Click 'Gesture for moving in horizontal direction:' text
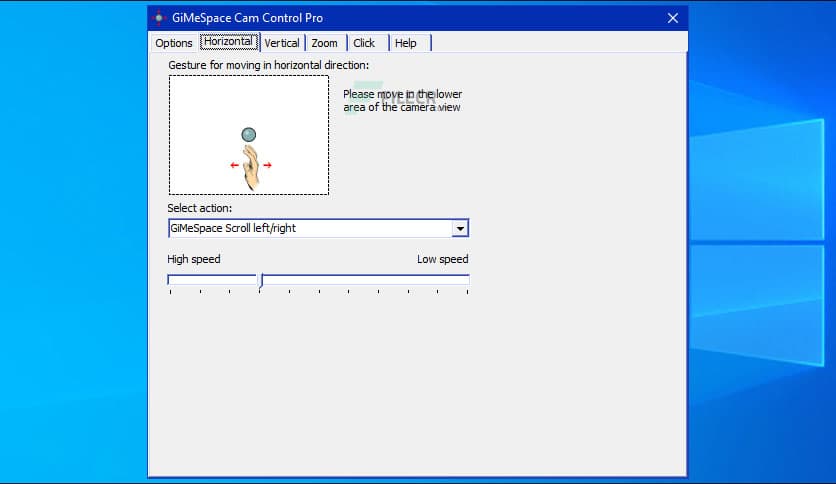Viewport: 836px width, 484px height. 268,65
